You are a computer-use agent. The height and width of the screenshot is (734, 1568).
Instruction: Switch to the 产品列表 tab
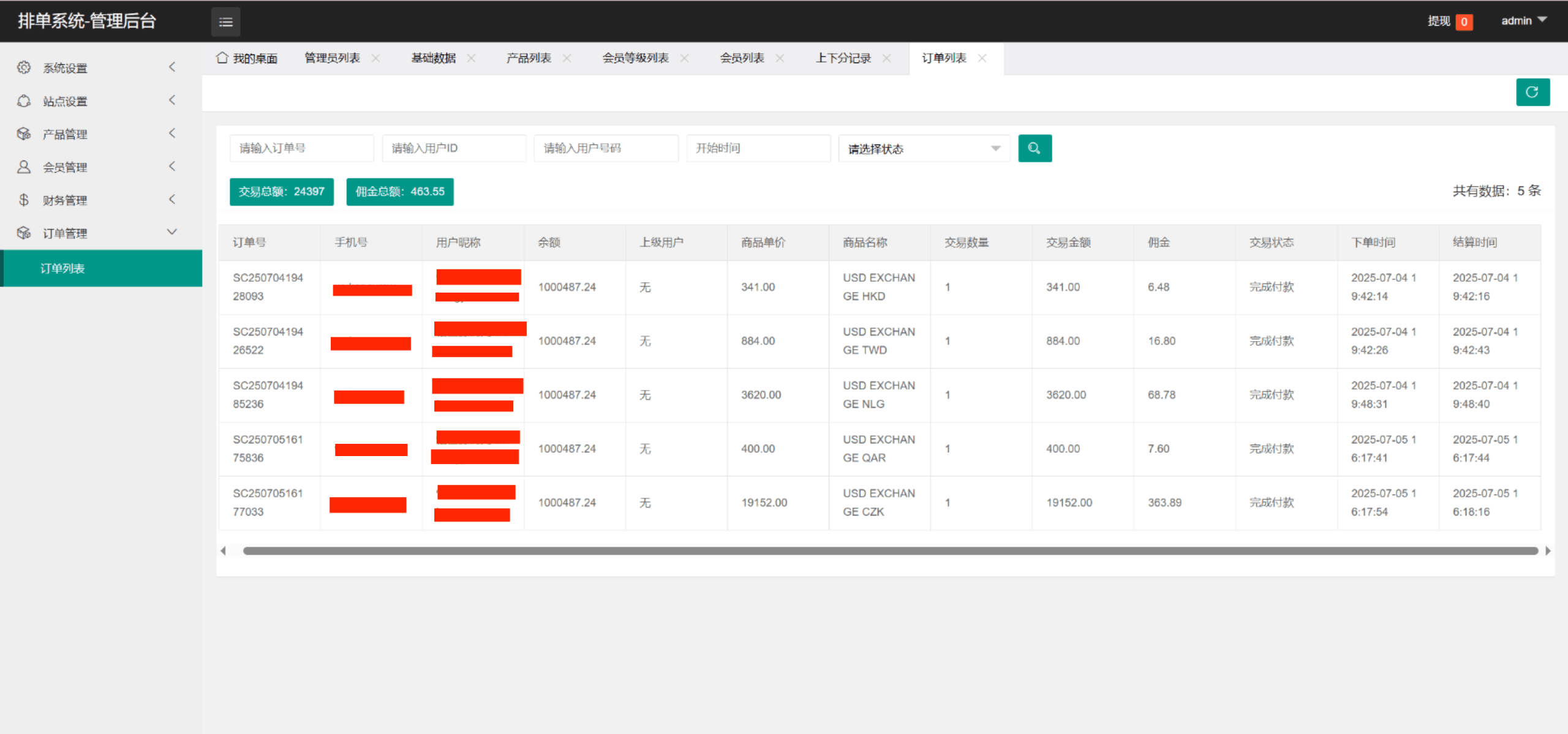coord(528,58)
